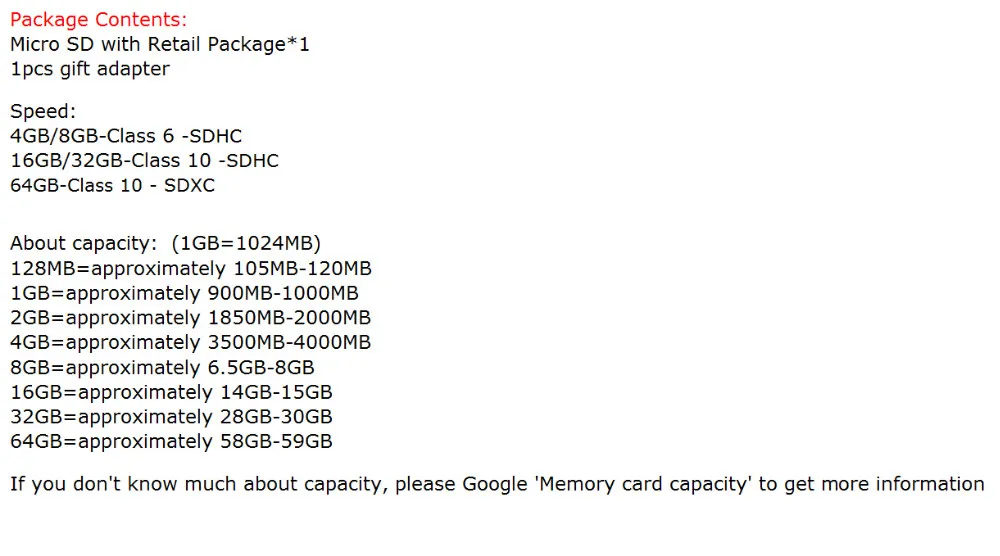Viewport: 1000px width, 556px height.
Task: Click the '(1GB=1024MB)' note
Action: click(x=246, y=243)
